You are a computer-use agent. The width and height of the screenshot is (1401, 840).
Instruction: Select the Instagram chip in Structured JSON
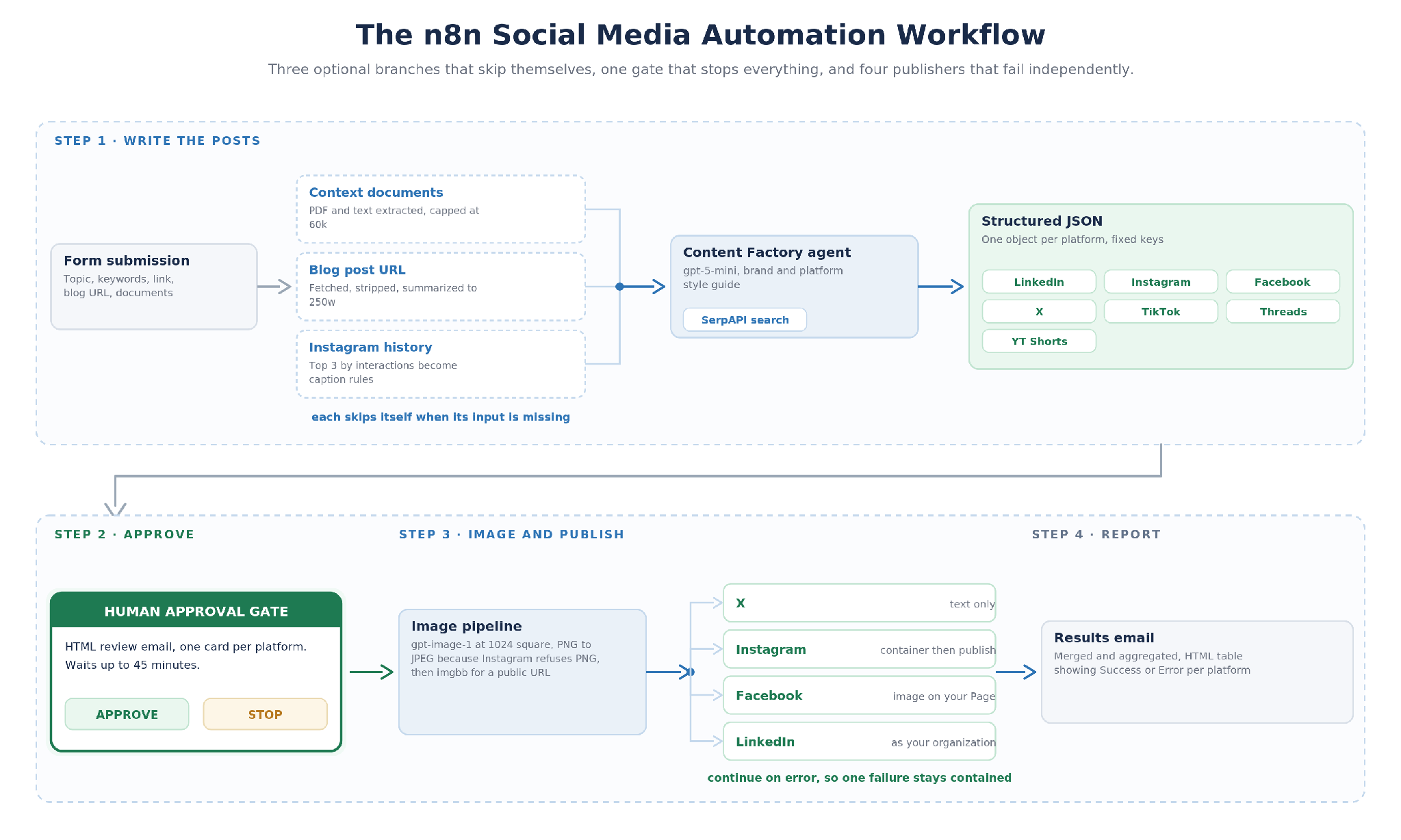[x=1161, y=282]
